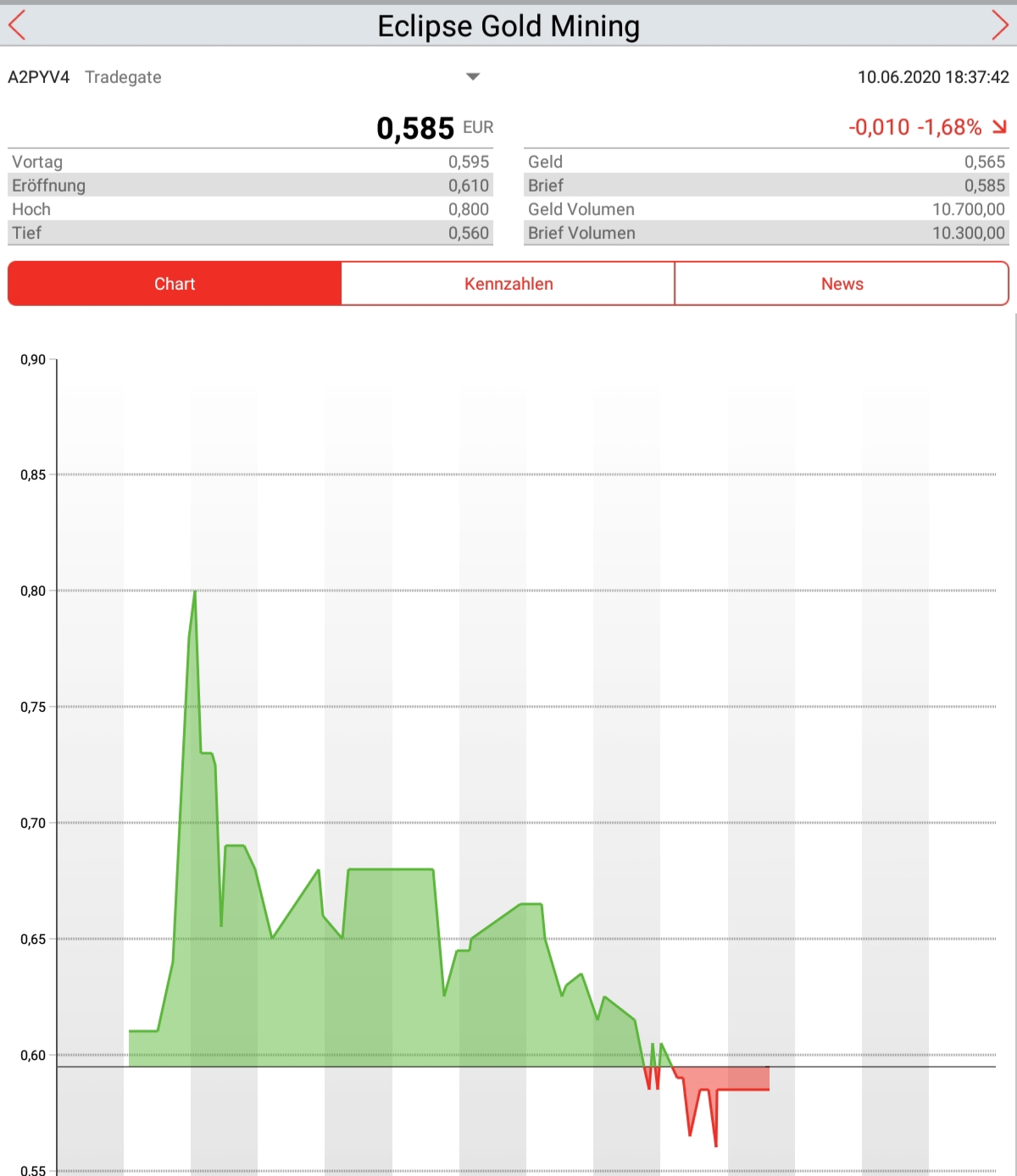Screen dimensions: 1017x1176
Task: Open the Tradegate exchange dropdown arrow
Action: [473, 77]
